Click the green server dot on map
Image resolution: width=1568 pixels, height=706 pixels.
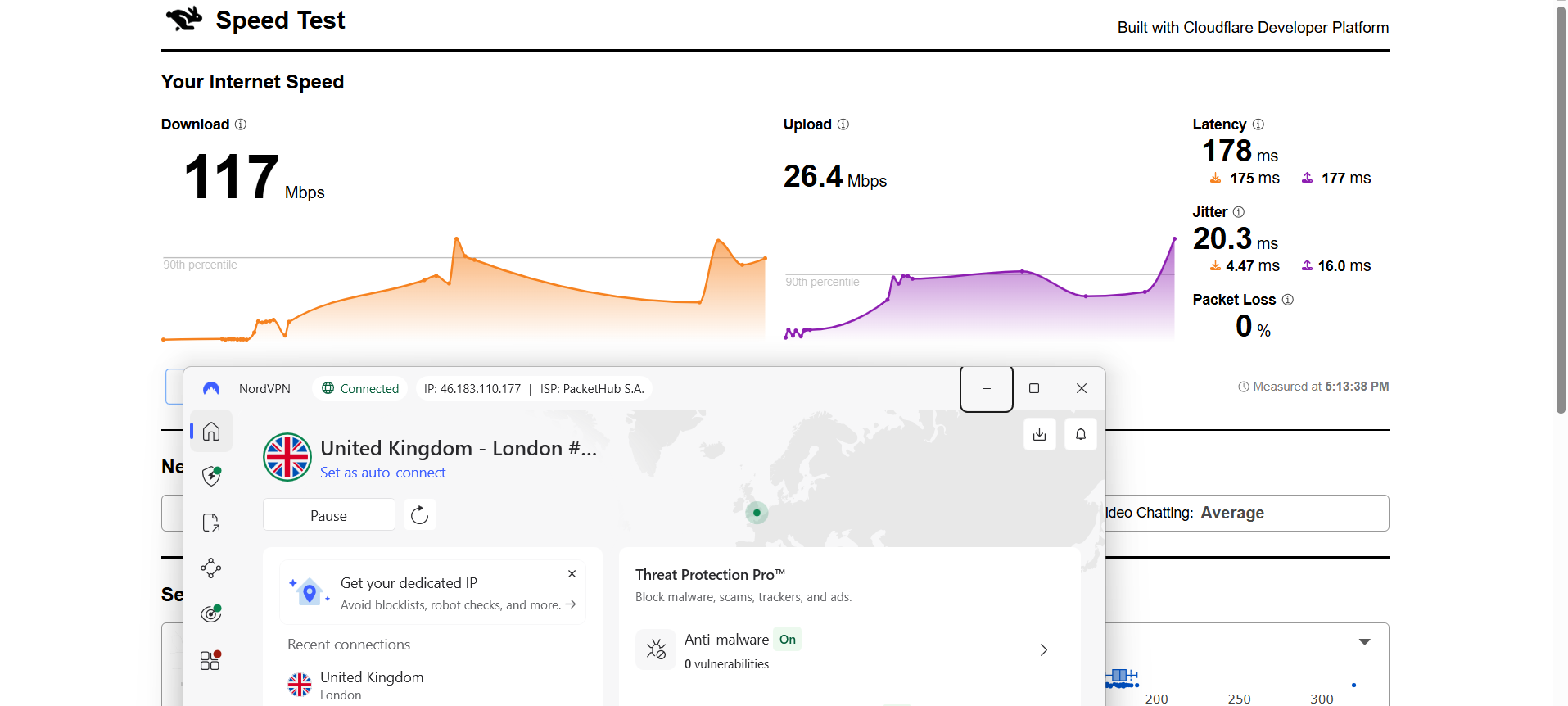click(757, 513)
